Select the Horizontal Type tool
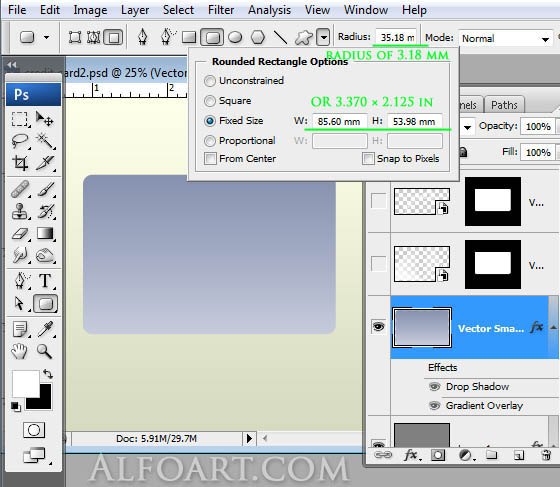The height and width of the screenshot is (487, 560). (x=45, y=281)
